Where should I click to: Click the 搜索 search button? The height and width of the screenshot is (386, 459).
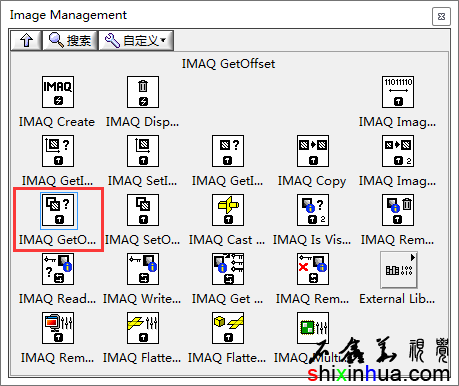70,41
